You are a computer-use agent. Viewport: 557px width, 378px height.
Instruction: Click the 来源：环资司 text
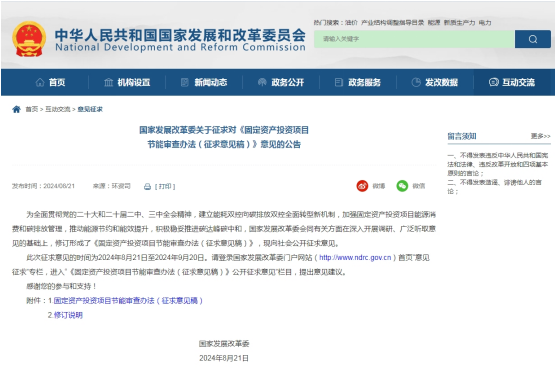pos(112,186)
